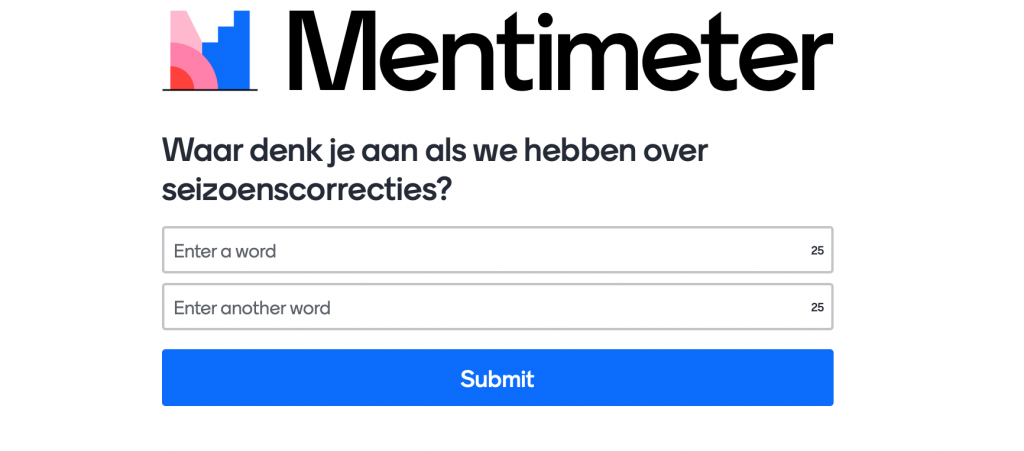Click the words "hebben over" in the heading
The width and height of the screenshot is (1024, 451).
point(615,151)
